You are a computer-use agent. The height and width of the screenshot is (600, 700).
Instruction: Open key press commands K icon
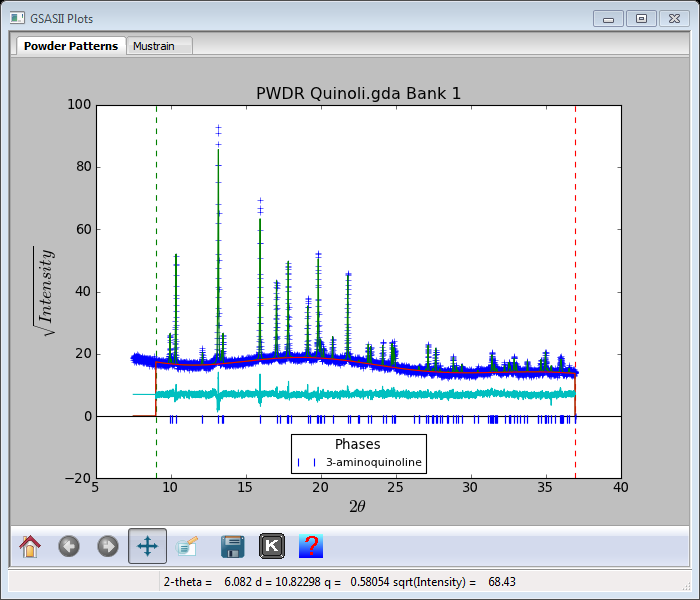[271, 546]
